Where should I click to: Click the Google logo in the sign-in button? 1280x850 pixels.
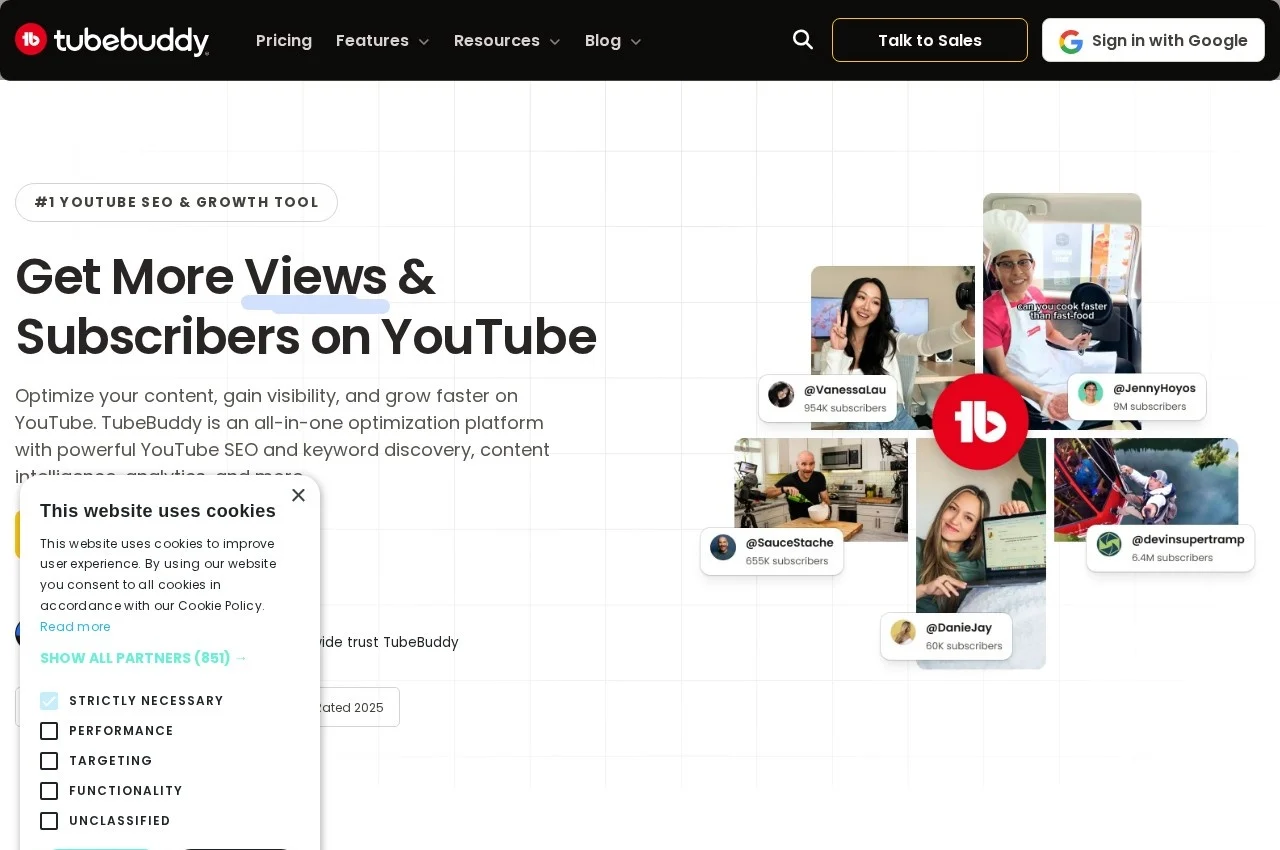click(1071, 41)
